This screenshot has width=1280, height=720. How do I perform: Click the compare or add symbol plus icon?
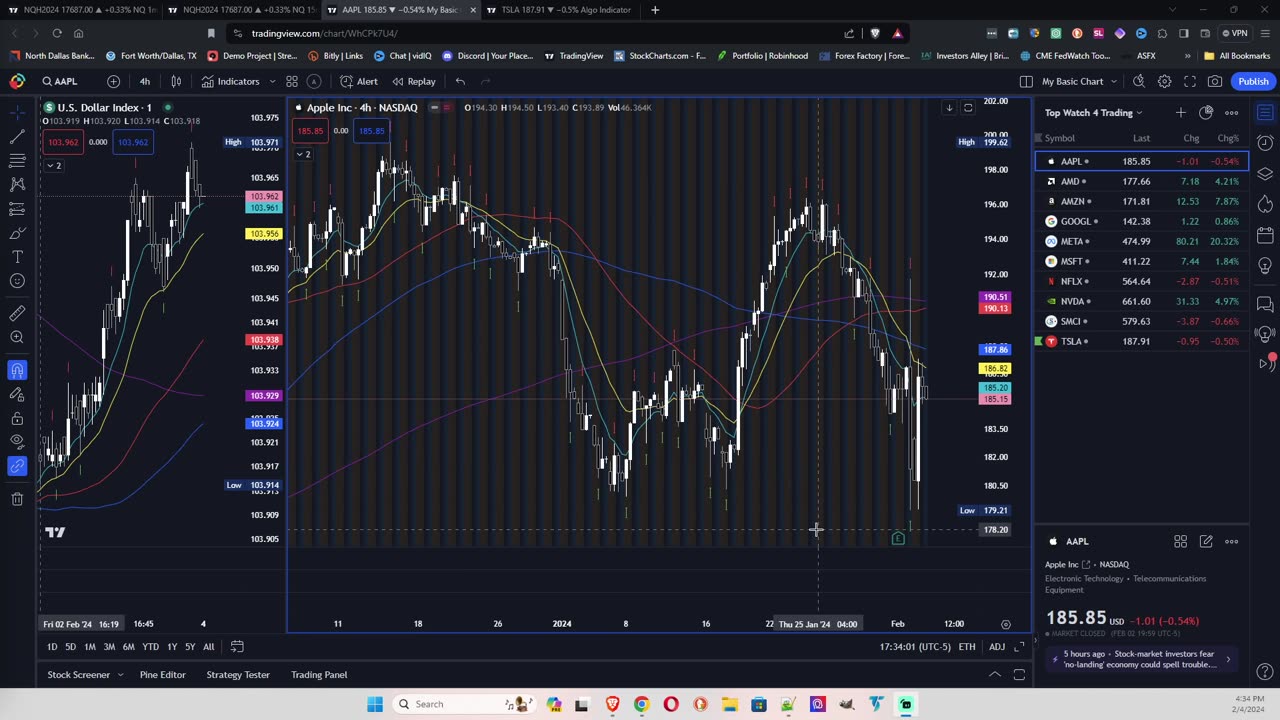pos(113,81)
